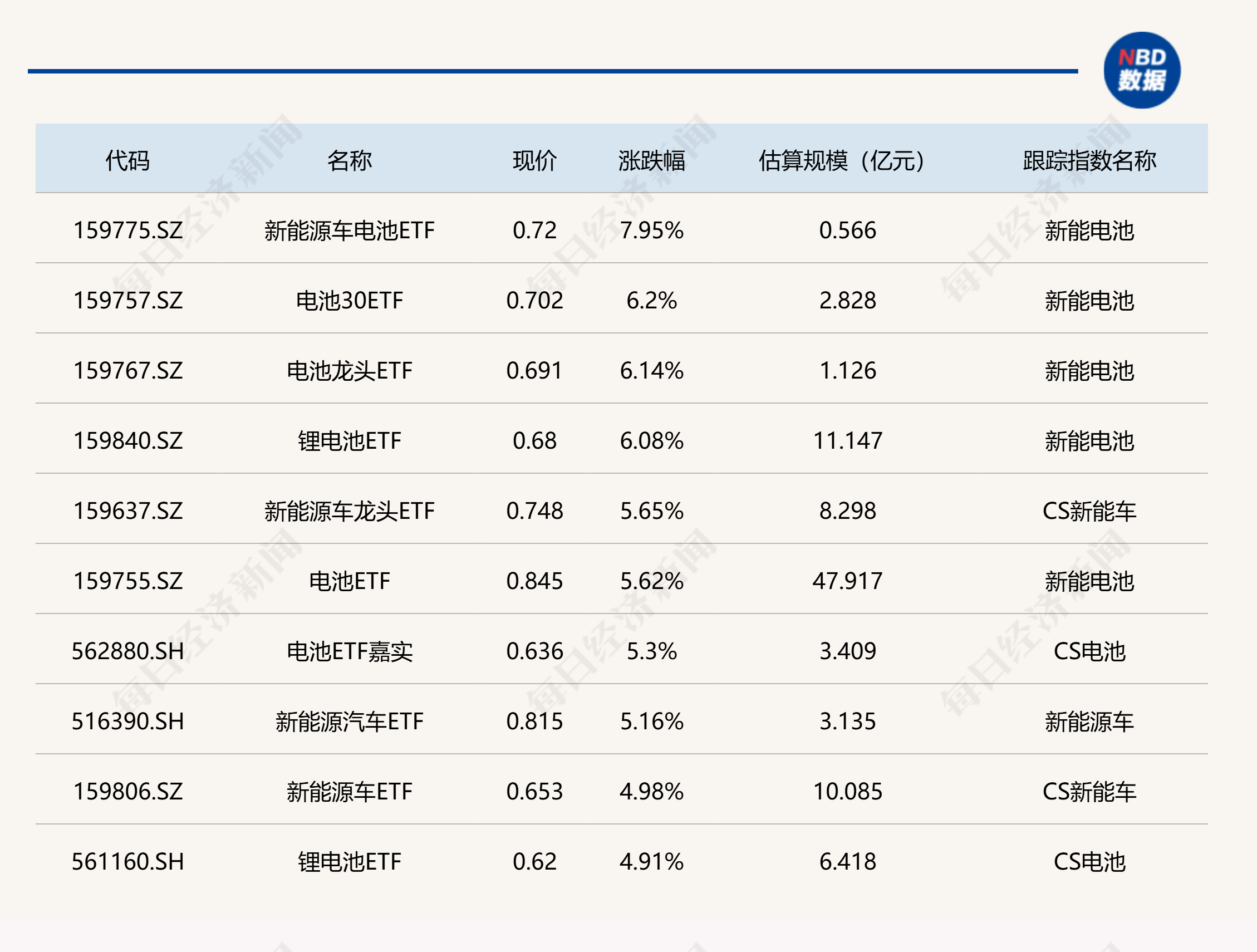Viewport: 1257px width, 952px height.
Task: Click the 47.917 scale value
Action: (x=847, y=581)
